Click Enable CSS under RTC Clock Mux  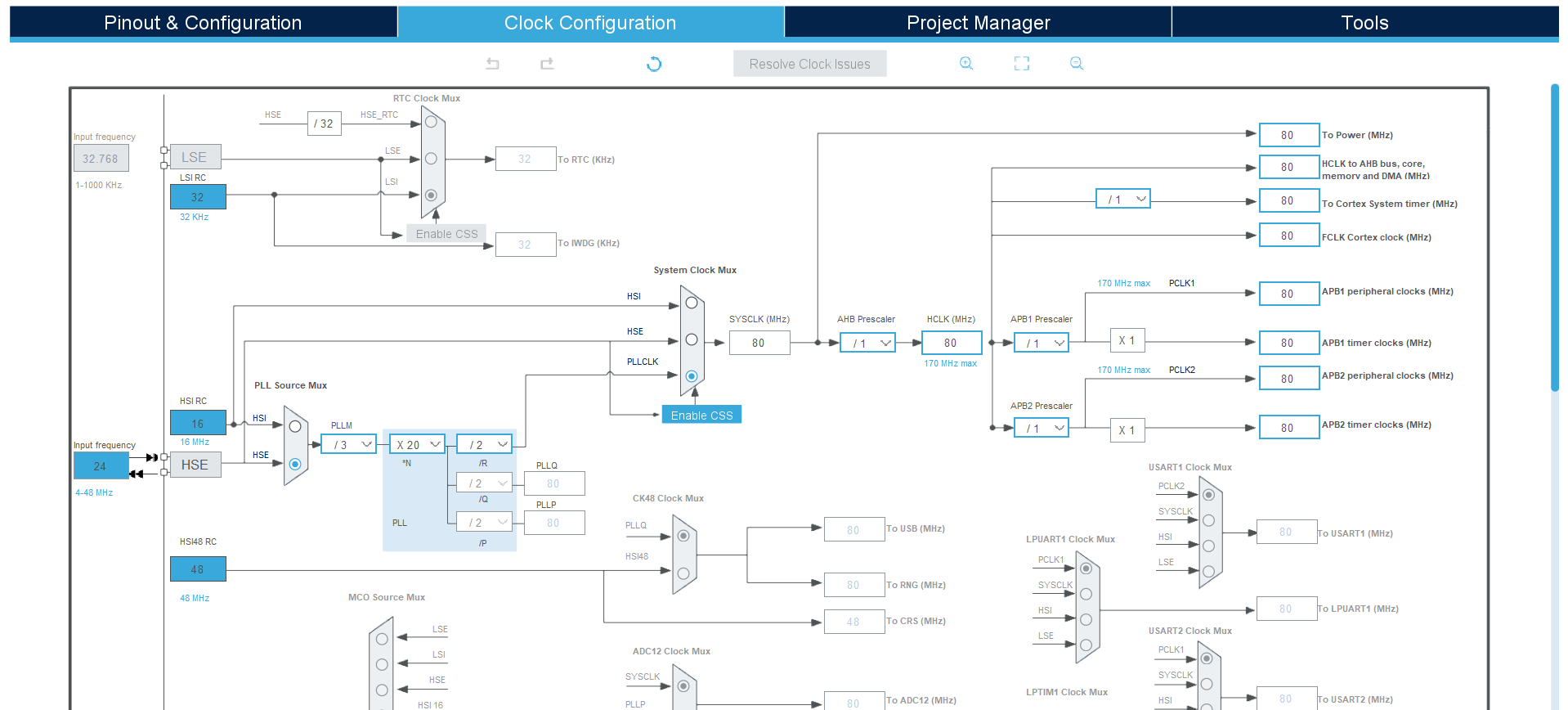(x=446, y=234)
